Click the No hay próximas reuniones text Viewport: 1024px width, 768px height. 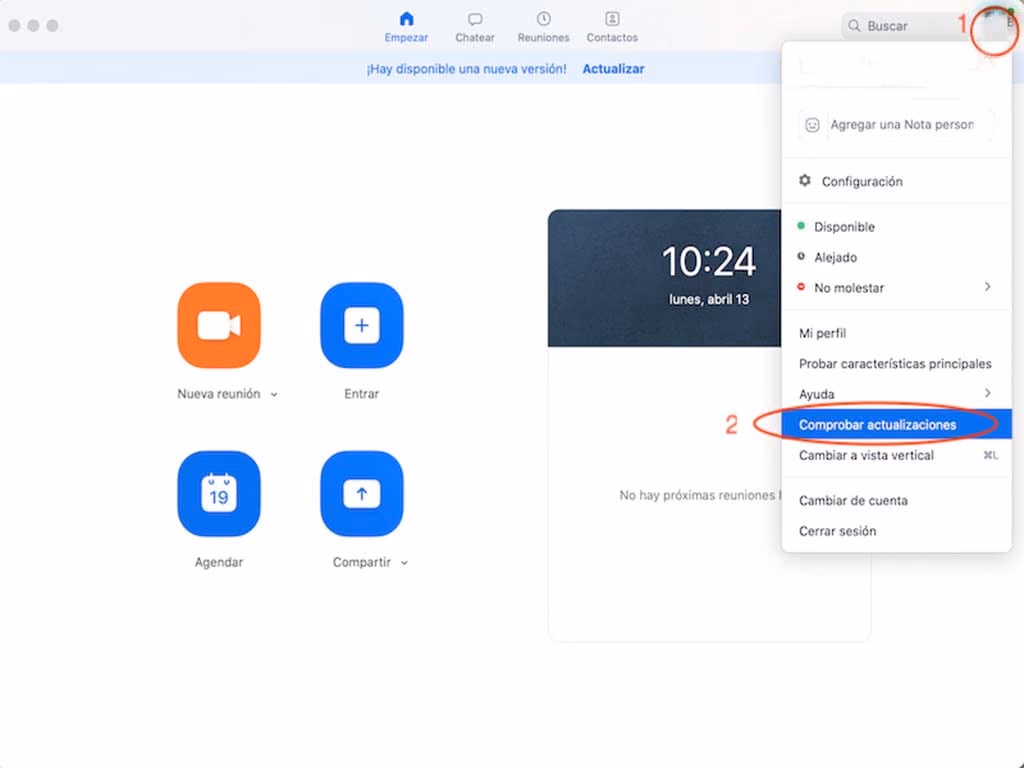(699, 495)
